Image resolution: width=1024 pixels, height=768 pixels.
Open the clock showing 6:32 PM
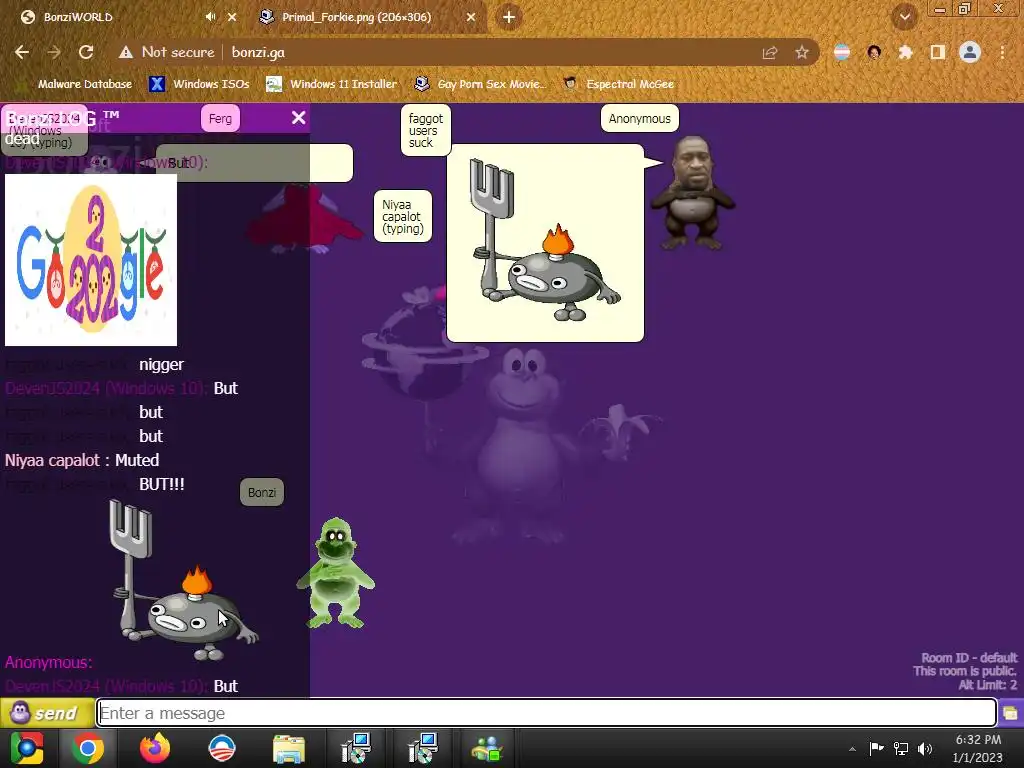[978, 748]
